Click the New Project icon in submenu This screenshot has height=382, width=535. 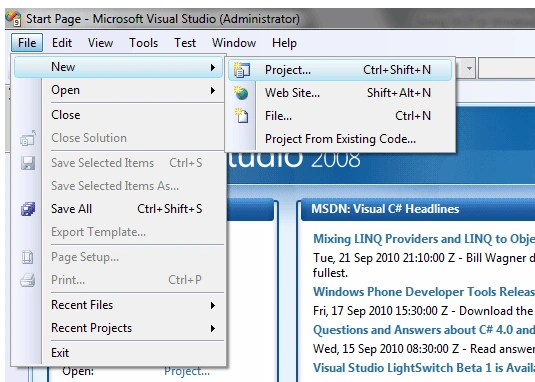tap(242, 70)
